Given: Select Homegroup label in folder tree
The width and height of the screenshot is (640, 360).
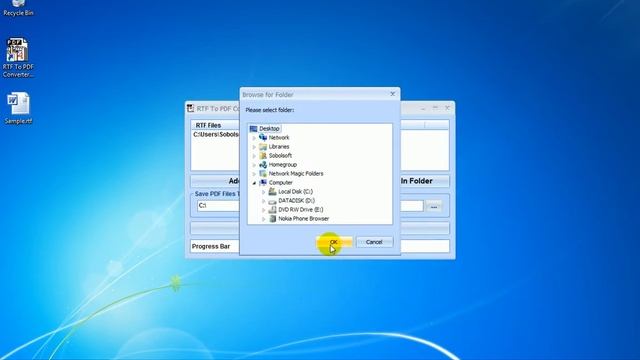Looking at the screenshot, I should click(282, 164).
